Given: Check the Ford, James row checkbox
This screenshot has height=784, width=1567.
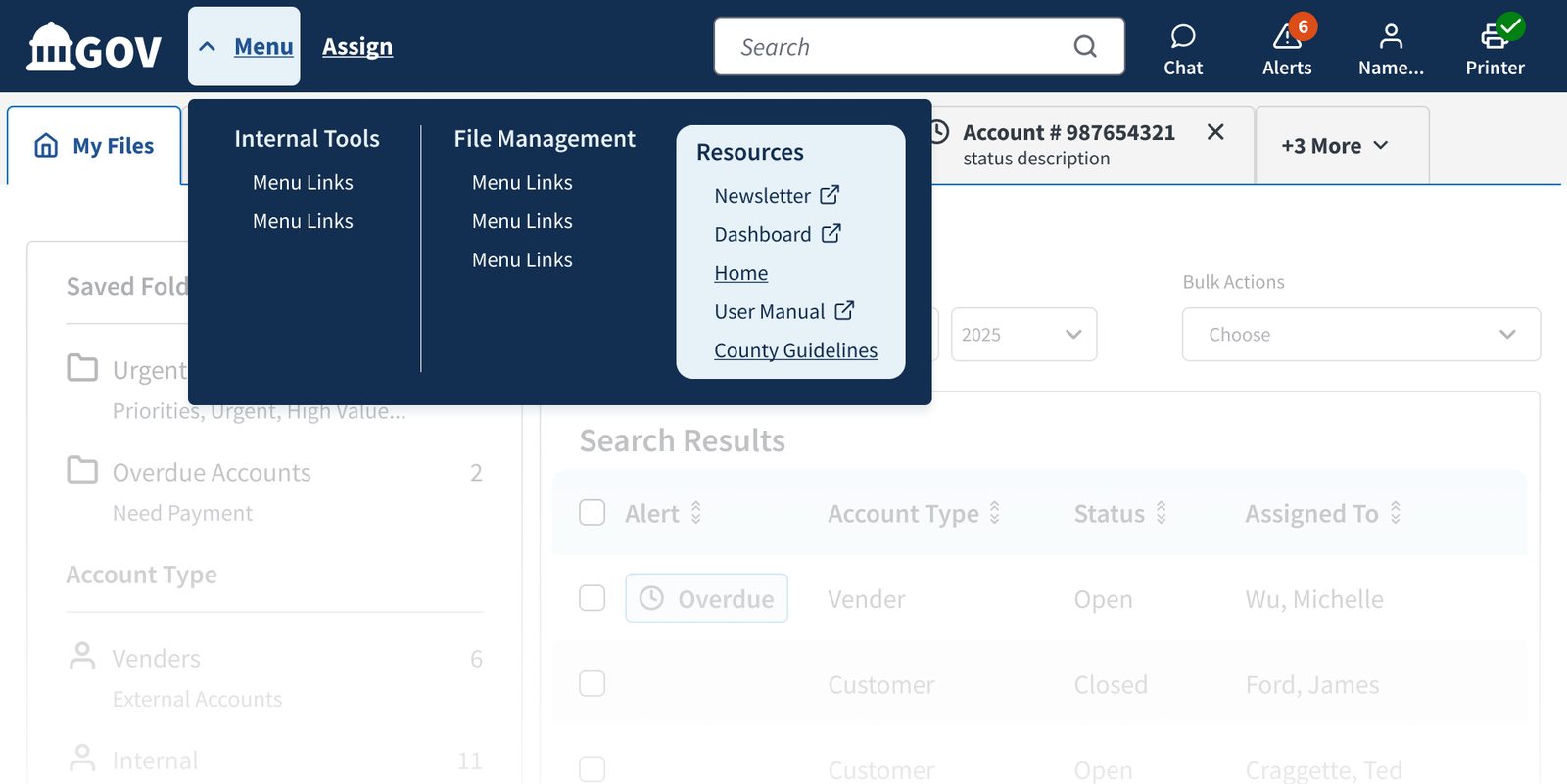Looking at the screenshot, I should [593, 683].
